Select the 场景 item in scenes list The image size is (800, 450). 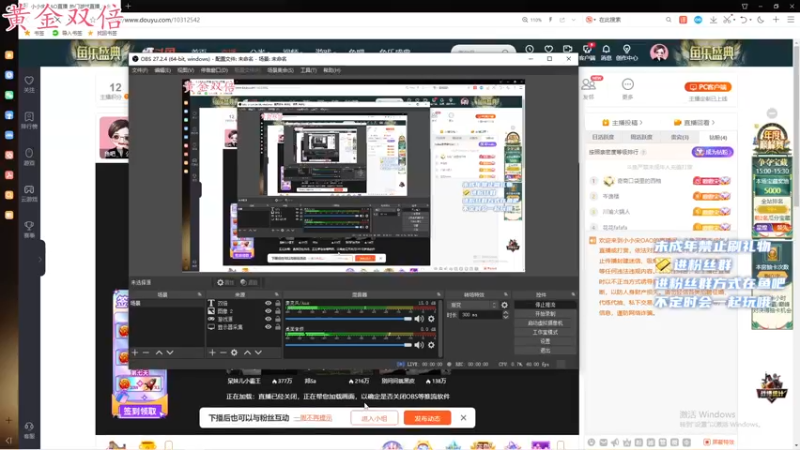tap(167, 303)
